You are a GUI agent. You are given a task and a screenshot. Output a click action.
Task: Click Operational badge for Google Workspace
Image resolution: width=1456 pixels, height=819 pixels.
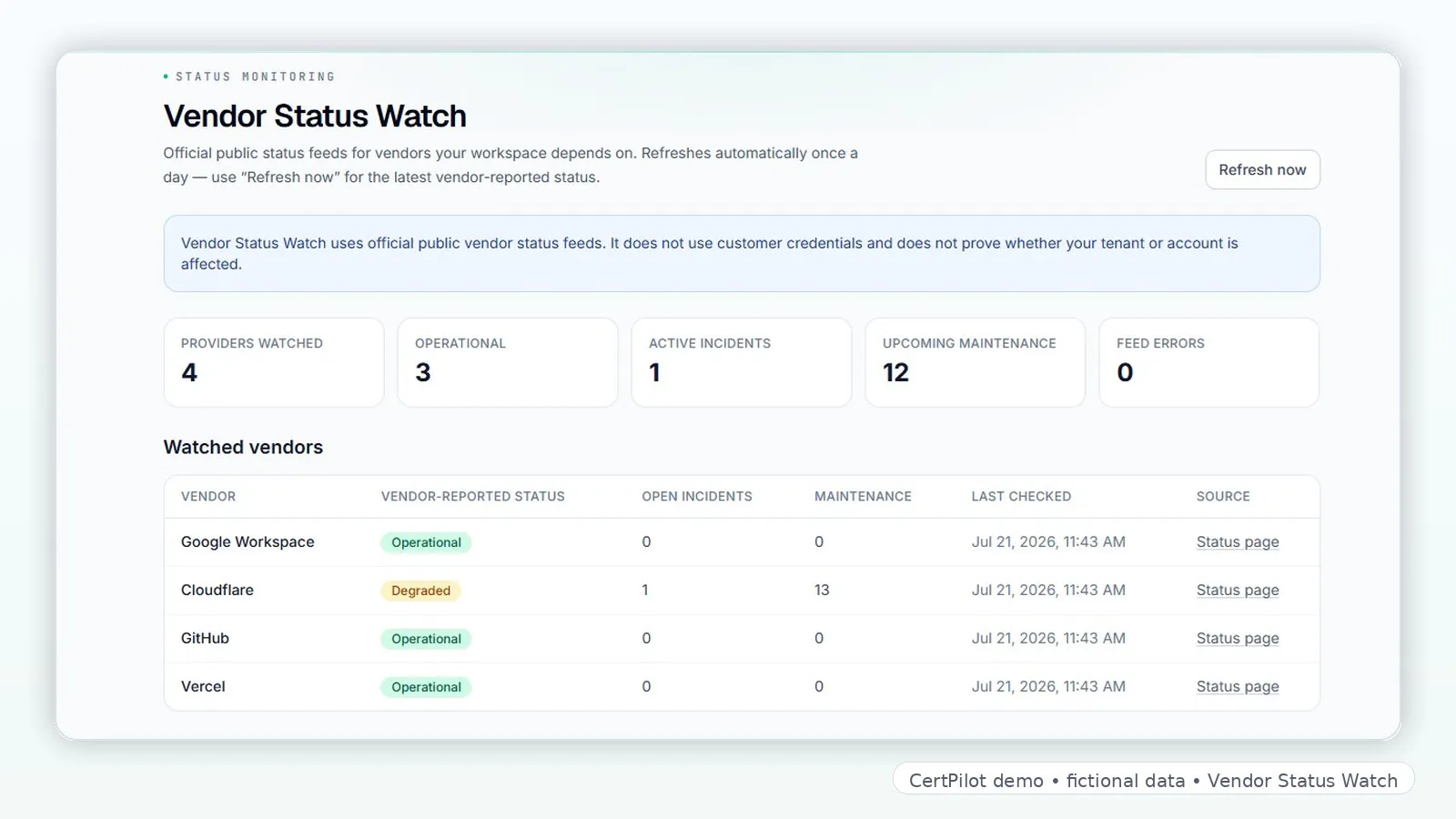tap(426, 542)
